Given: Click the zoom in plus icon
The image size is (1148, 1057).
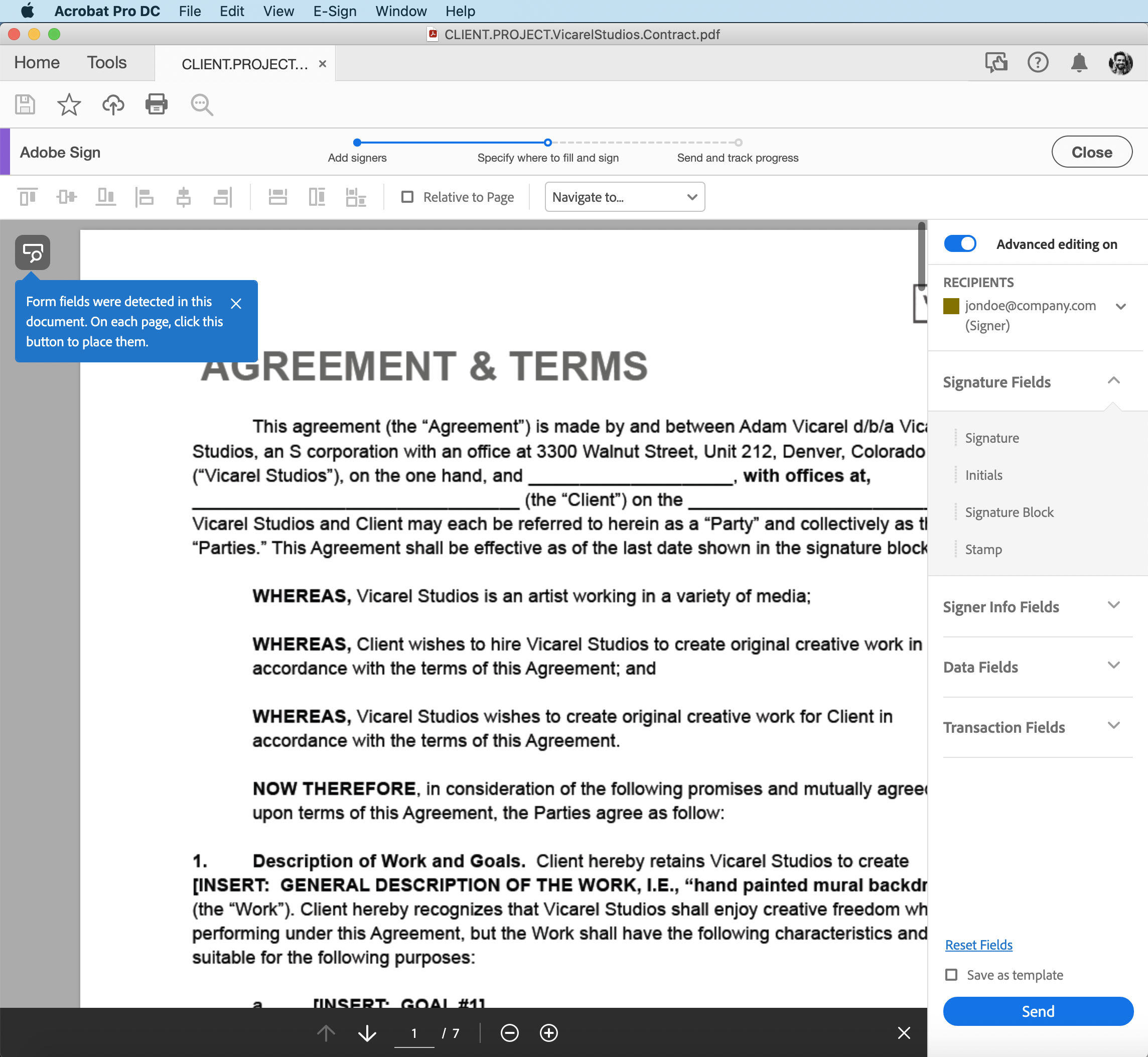Looking at the screenshot, I should pos(548,1032).
